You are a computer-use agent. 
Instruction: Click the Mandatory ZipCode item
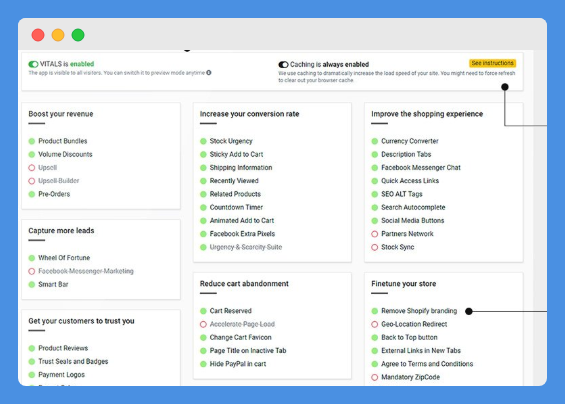(x=410, y=377)
